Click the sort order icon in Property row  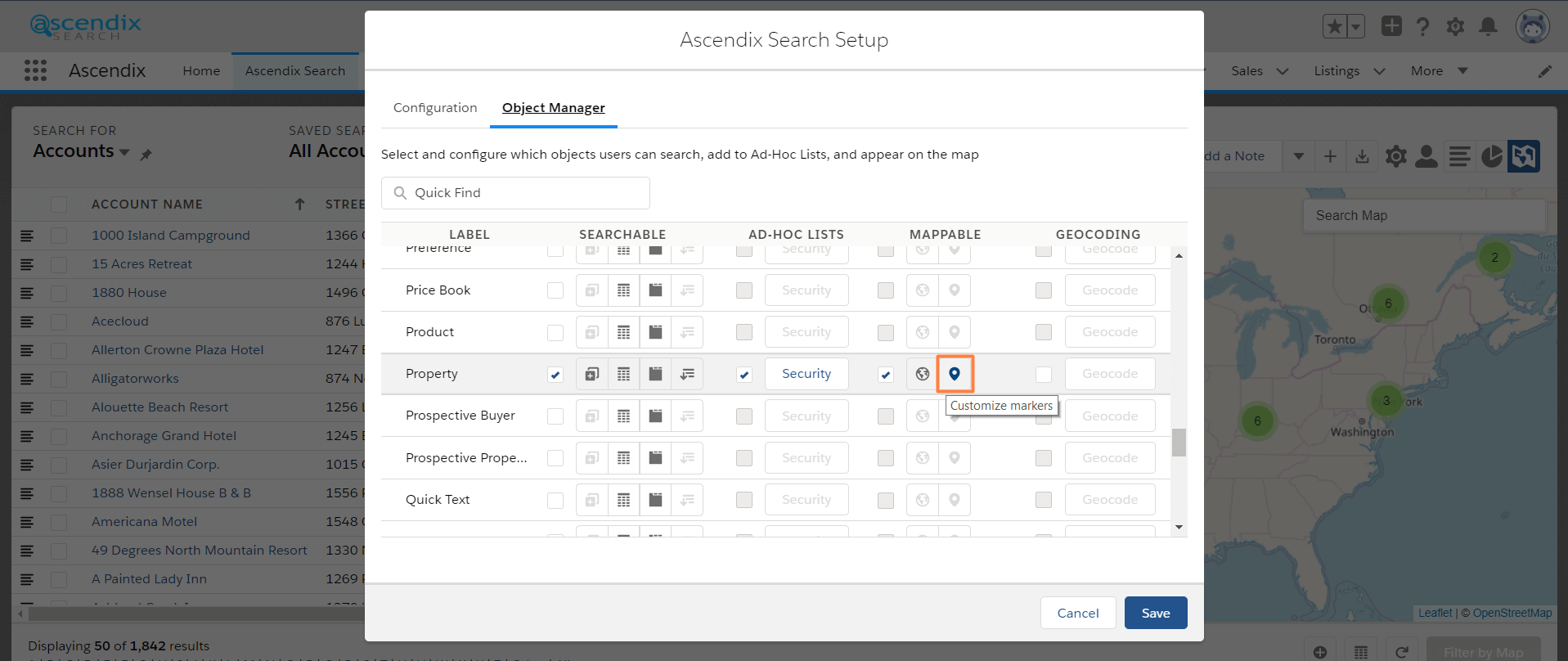coord(688,374)
